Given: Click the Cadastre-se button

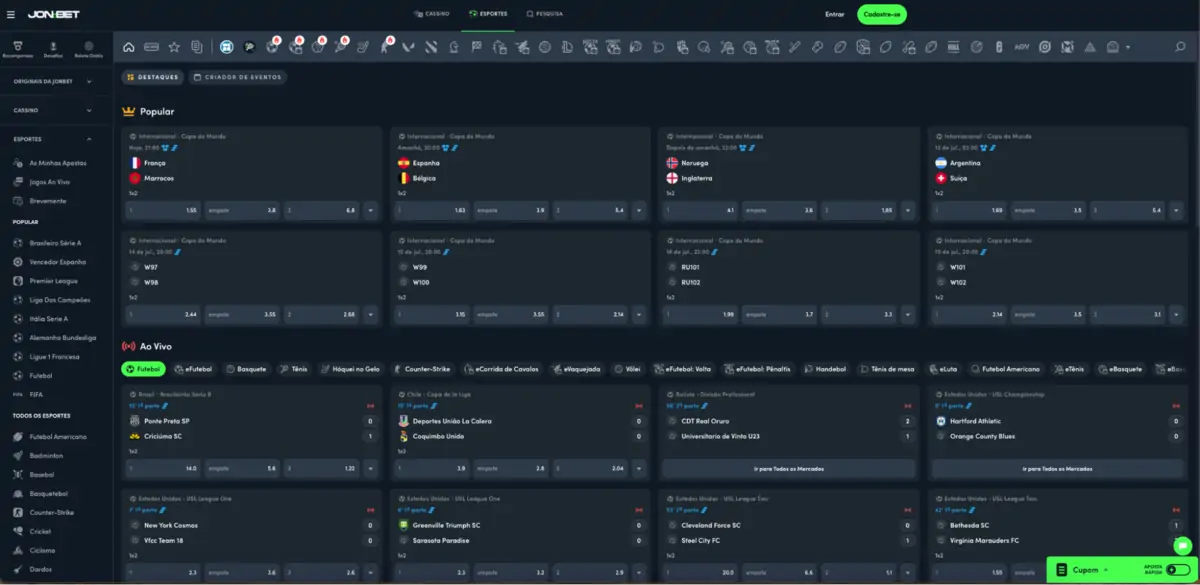Looking at the screenshot, I should (882, 15).
